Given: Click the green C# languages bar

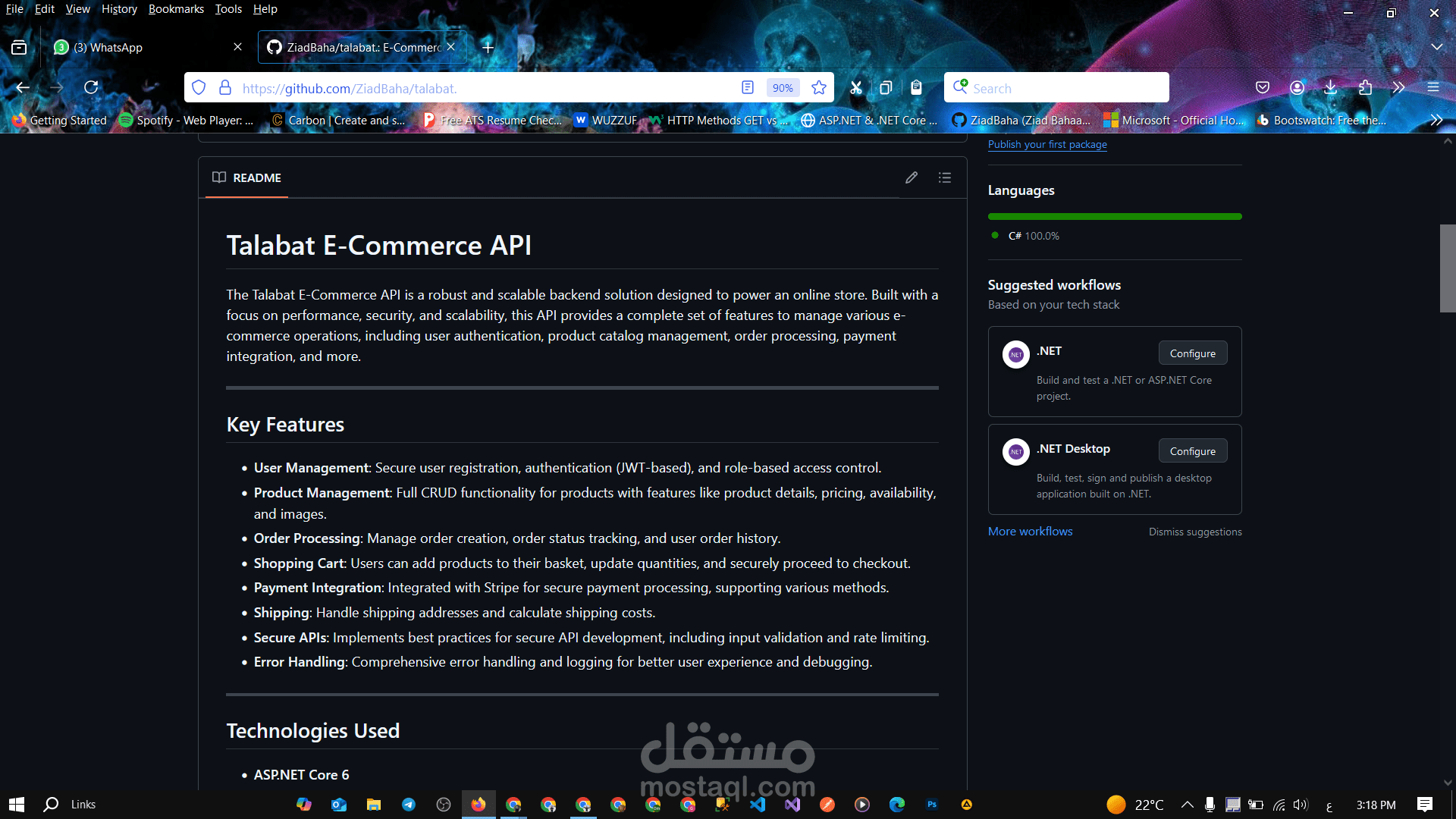Looking at the screenshot, I should coord(1114,217).
